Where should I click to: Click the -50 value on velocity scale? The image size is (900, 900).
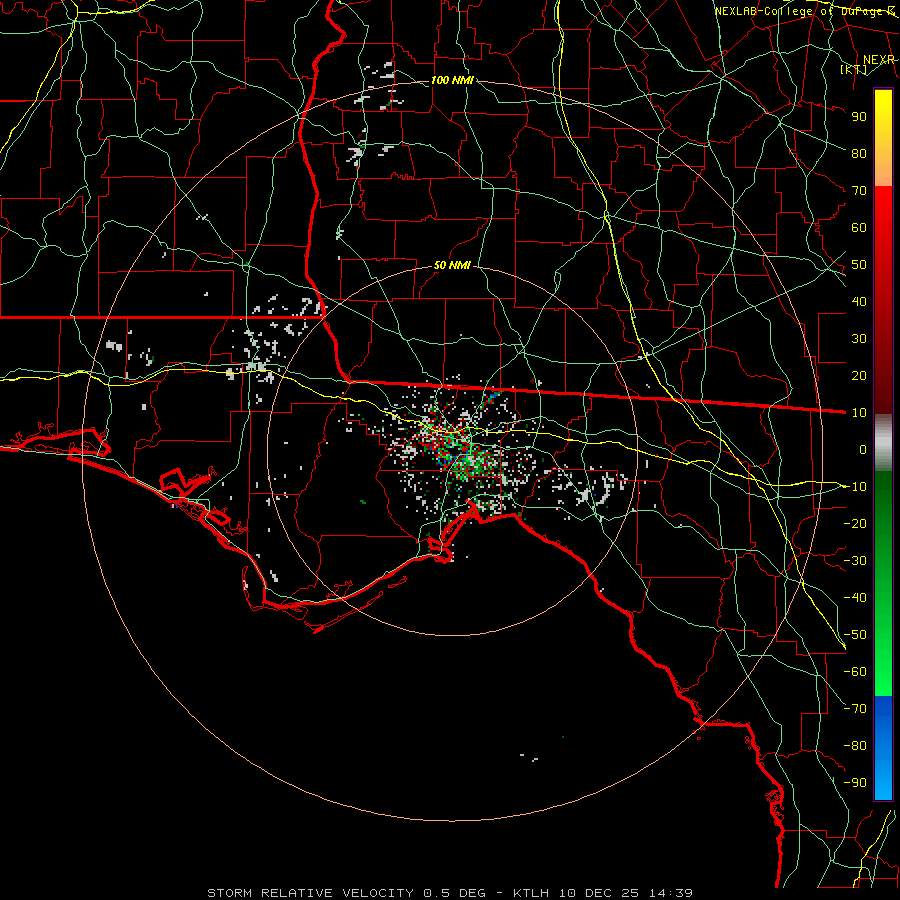click(855, 635)
